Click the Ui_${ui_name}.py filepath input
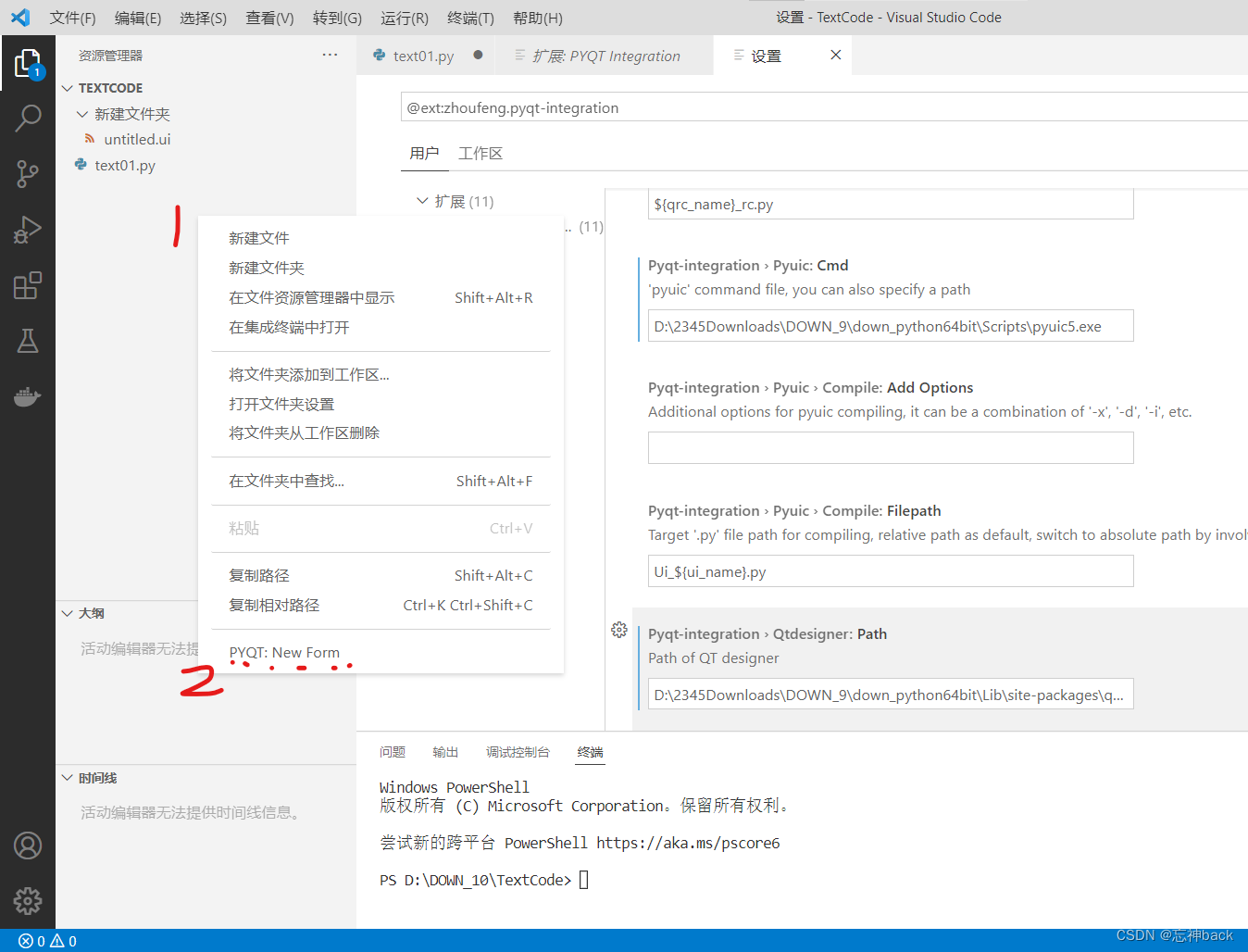Image resolution: width=1248 pixels, height=952 pixels. click(x=891, y=571)
